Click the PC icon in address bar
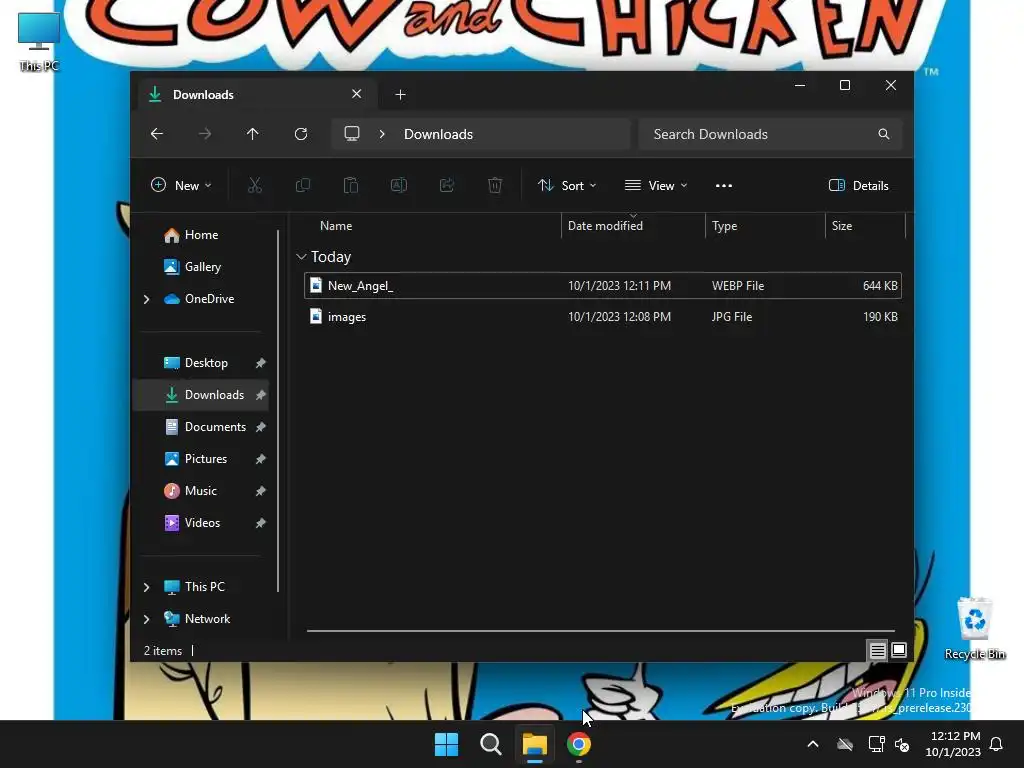This screenshot has height=768, width=1024. click(352, 134)
